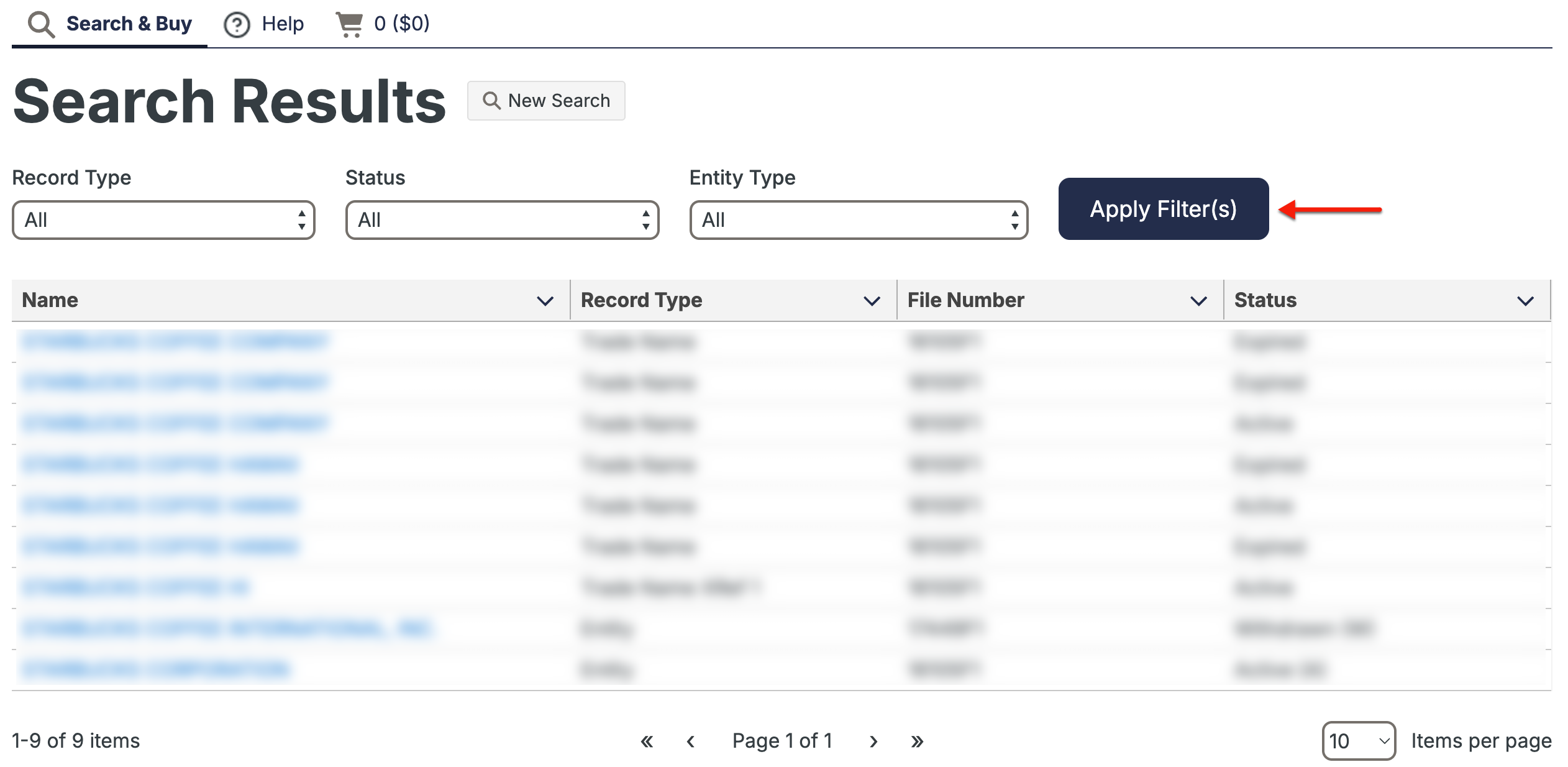Open the Record Type filter dropdown
1568x767 pixels.
(163, 220)
